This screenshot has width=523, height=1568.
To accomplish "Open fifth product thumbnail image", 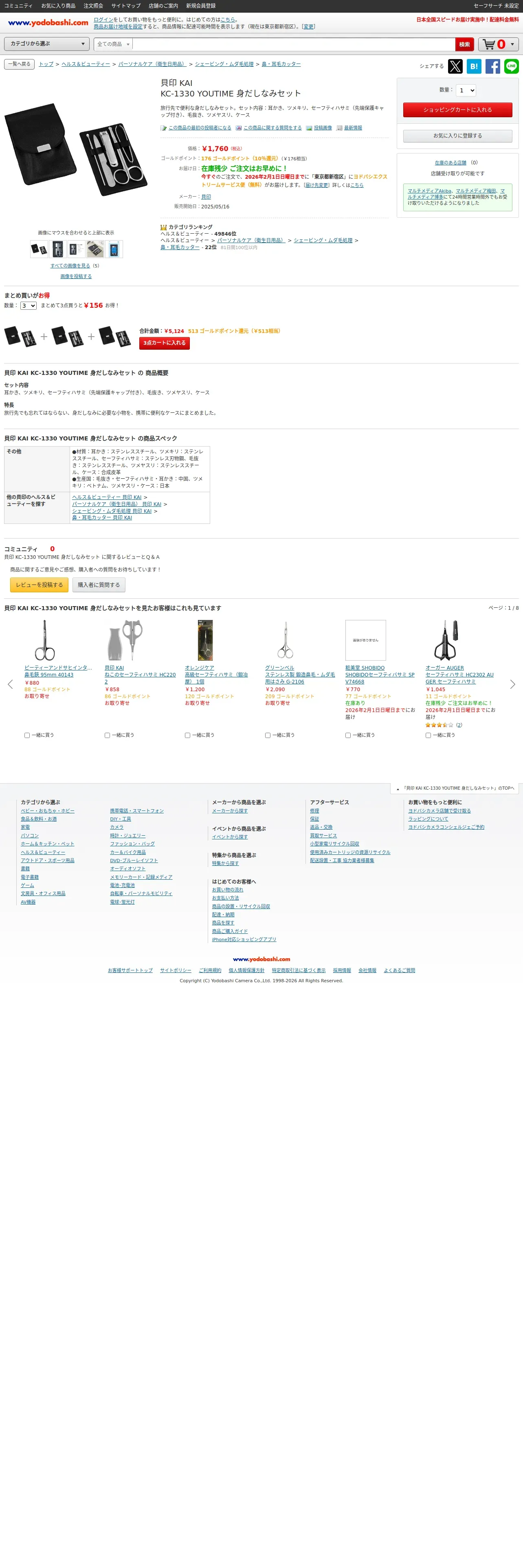I will [114, 249].
